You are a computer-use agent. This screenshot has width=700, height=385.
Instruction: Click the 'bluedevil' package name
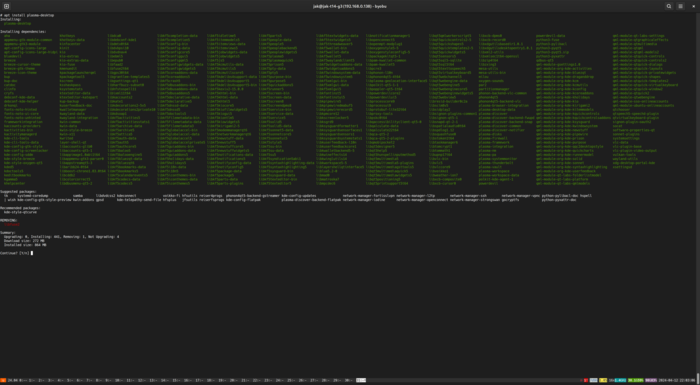[x=12, y=56]
